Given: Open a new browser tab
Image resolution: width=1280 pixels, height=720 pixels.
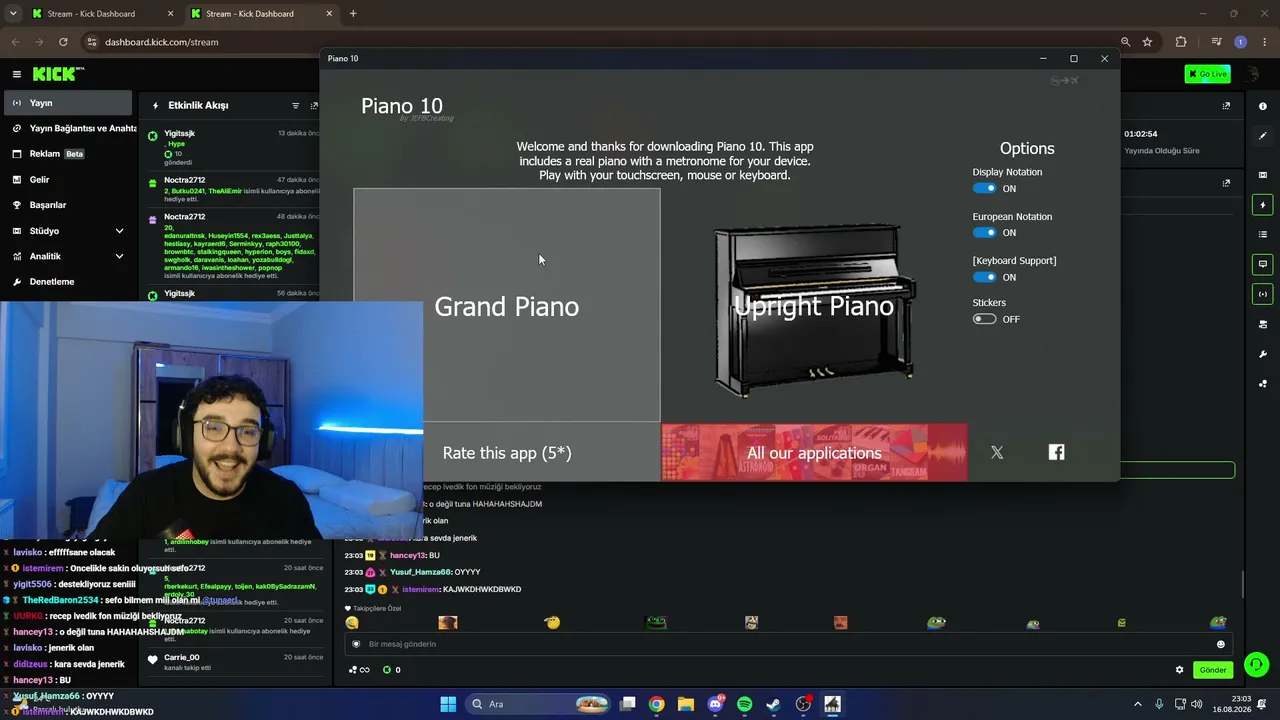Looking at the screenshot, I should pyautogui.click(x=353, y=14).
